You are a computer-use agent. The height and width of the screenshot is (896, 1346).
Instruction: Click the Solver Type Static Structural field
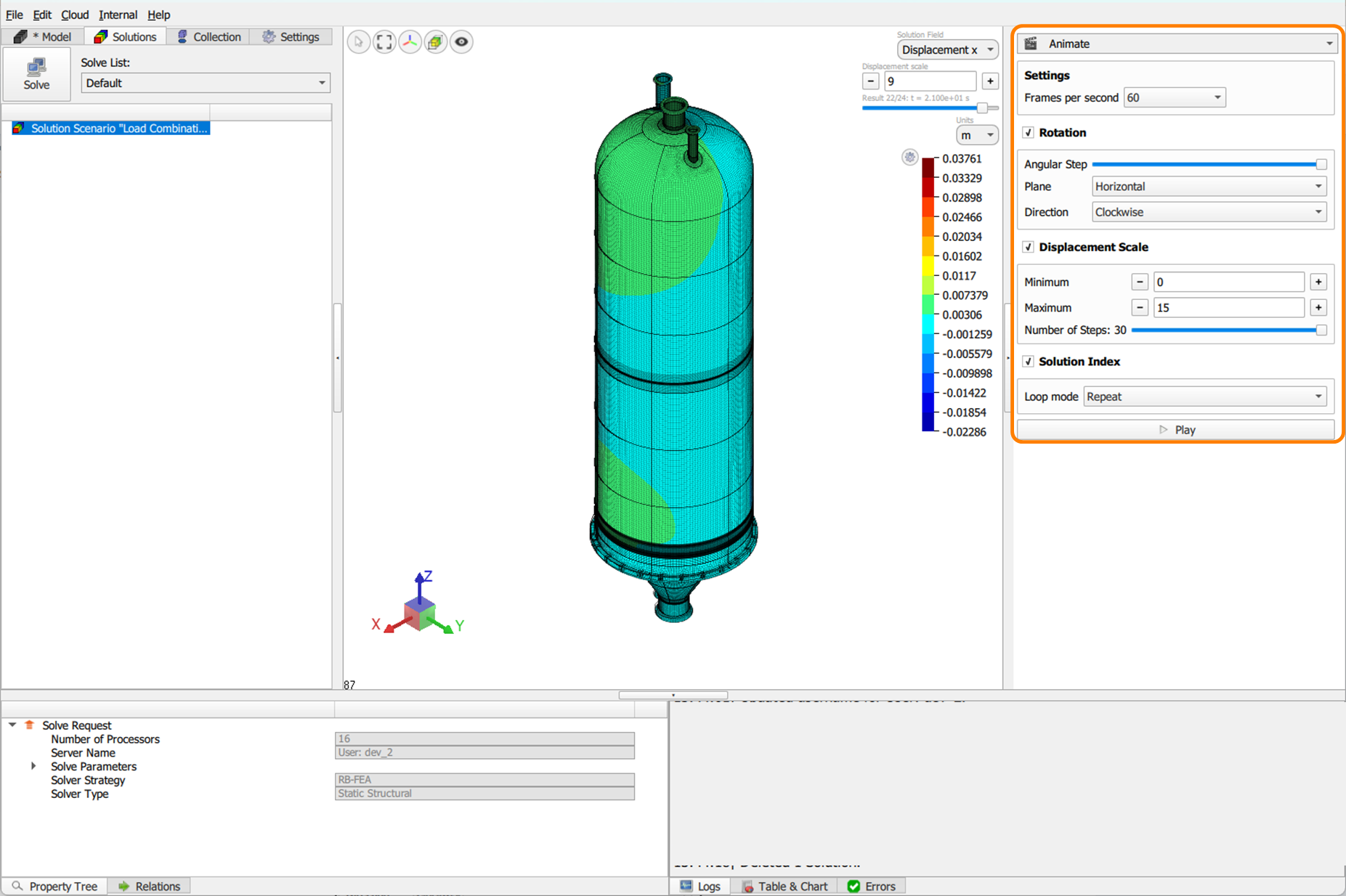tap(485, 793)
